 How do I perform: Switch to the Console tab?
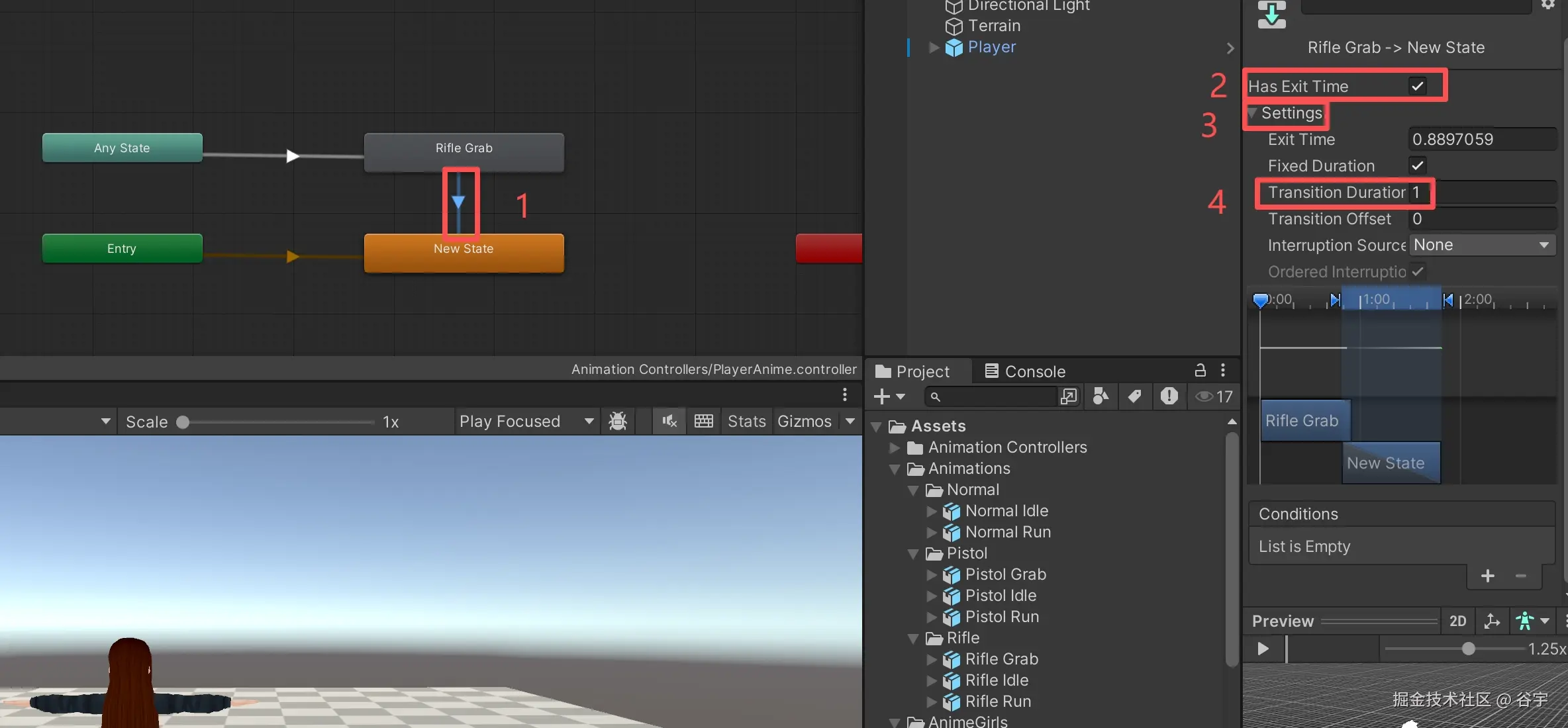[1025, 371]
